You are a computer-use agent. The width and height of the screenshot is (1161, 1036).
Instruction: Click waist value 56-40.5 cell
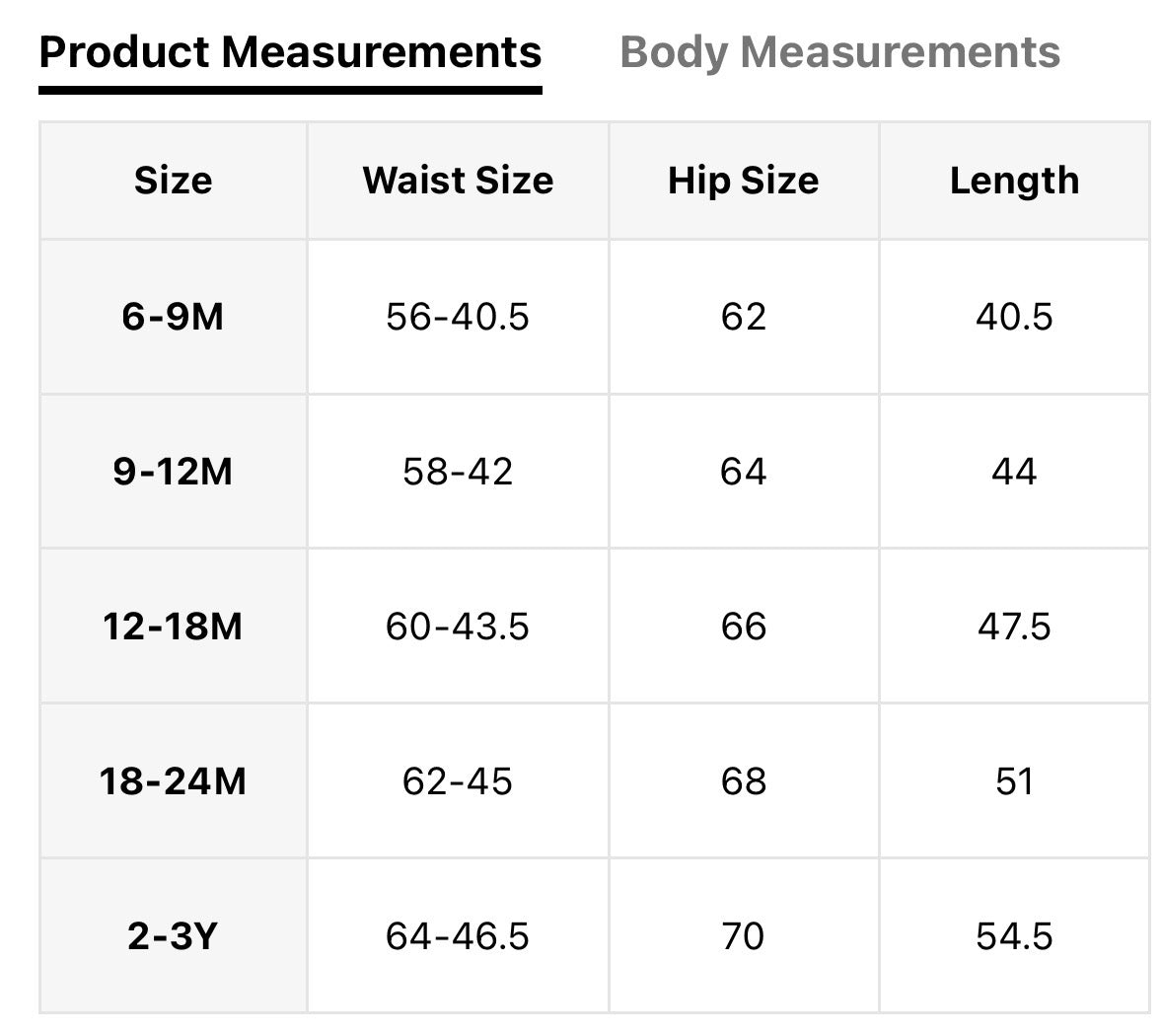(x=458, y=317)
